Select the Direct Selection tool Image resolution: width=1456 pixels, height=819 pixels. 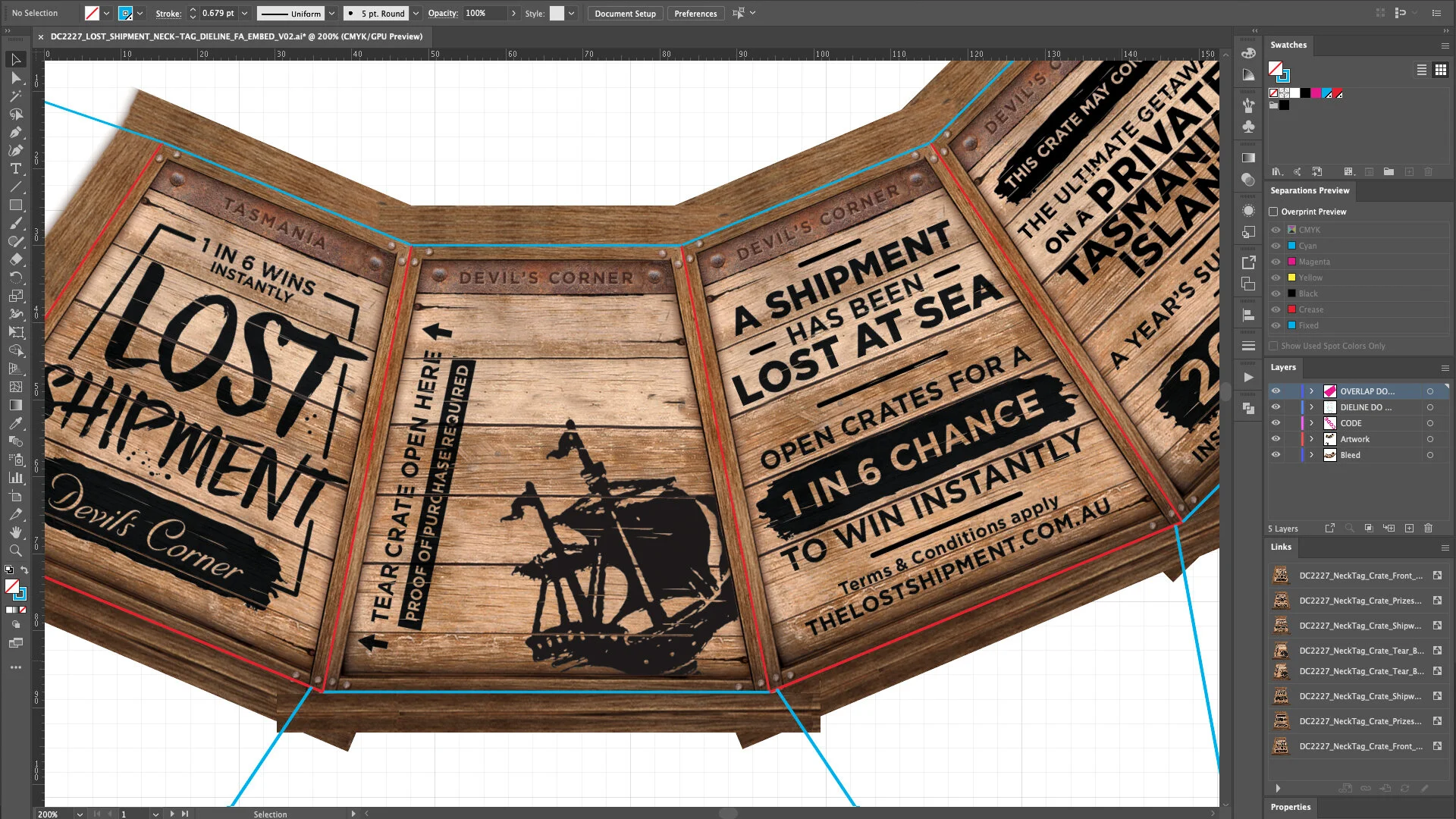point(16,78)
